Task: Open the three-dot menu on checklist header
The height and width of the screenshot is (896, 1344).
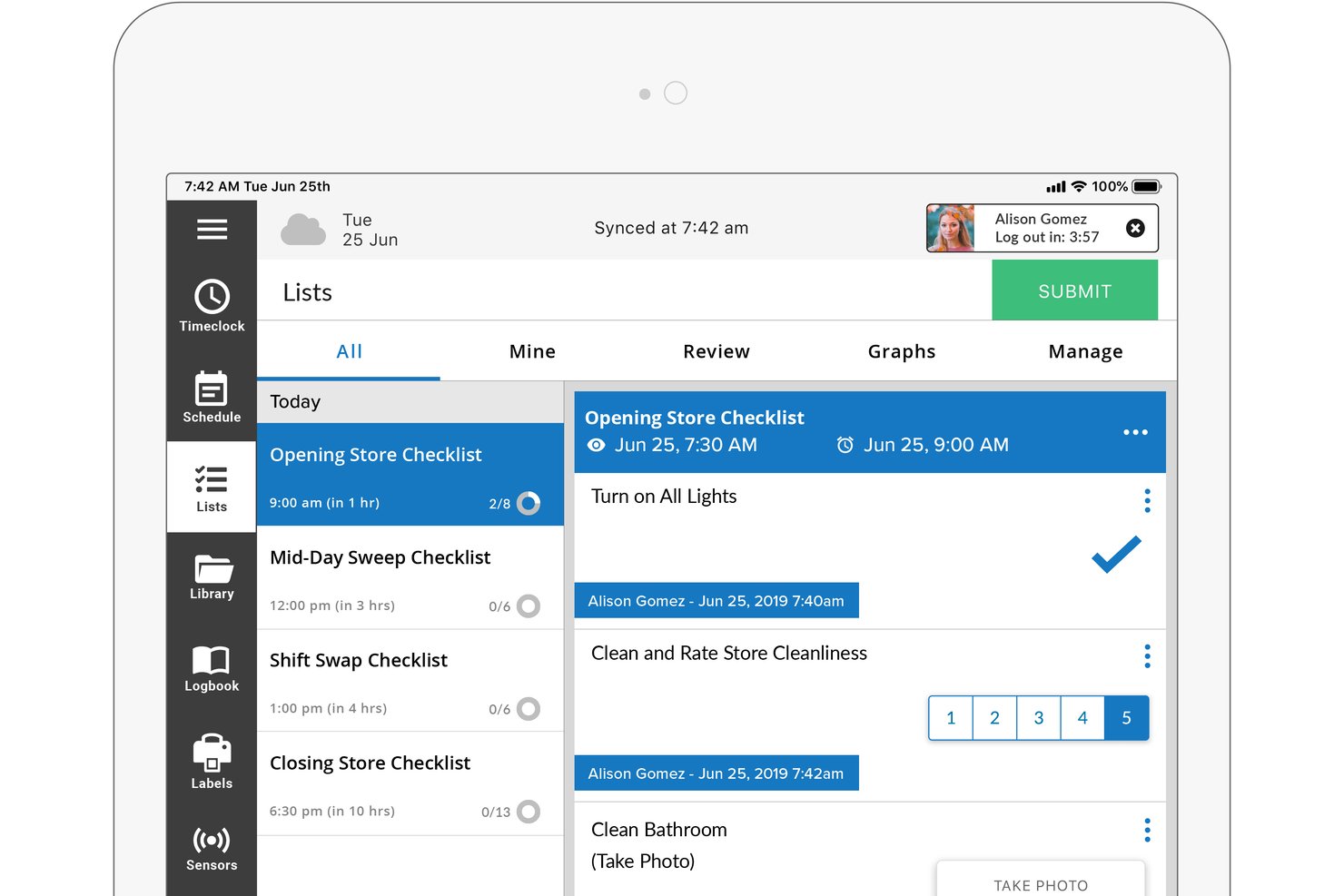Action: click(x=1135, y=432)
